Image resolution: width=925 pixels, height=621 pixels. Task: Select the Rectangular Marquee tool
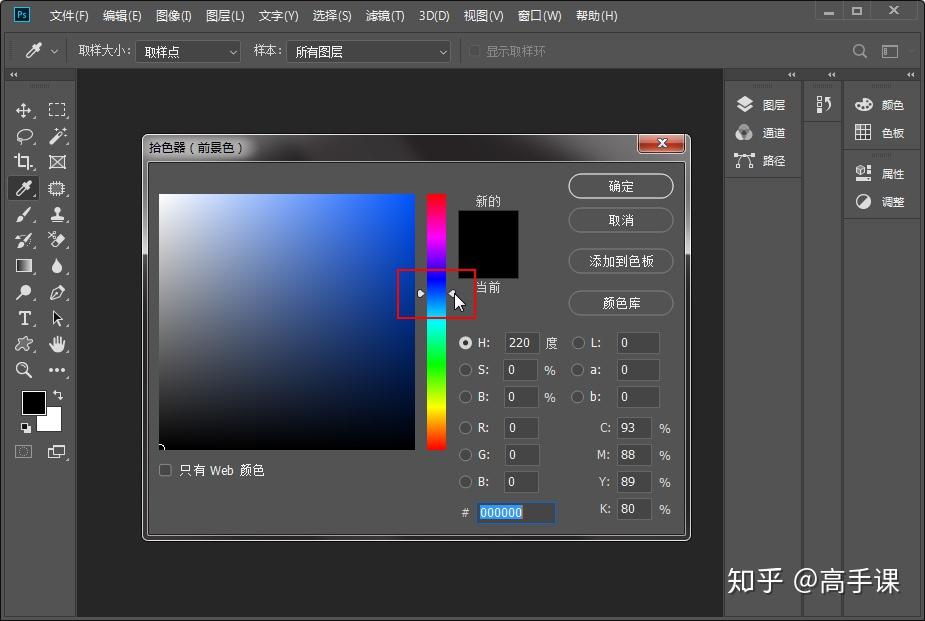click(x=57, y=110)
